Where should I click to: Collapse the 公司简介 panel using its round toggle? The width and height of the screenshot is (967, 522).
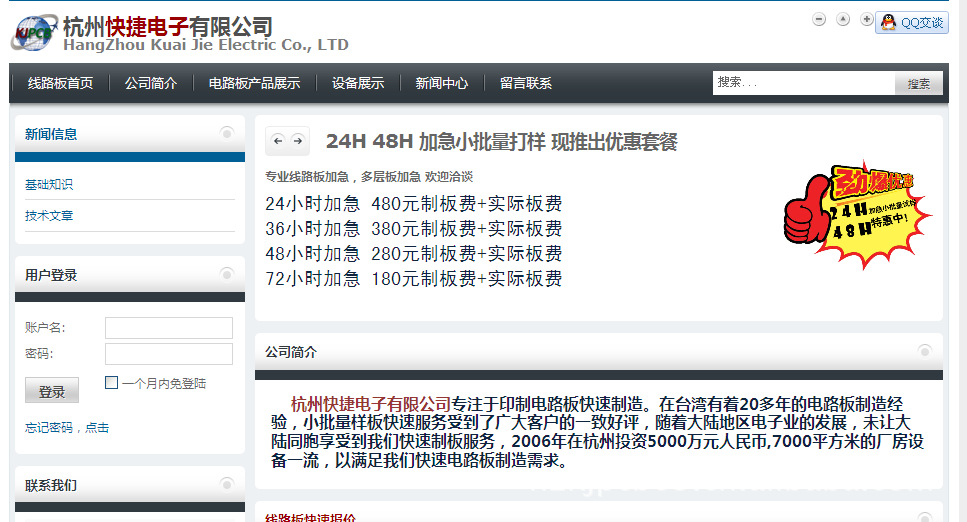tap(925, 351)
